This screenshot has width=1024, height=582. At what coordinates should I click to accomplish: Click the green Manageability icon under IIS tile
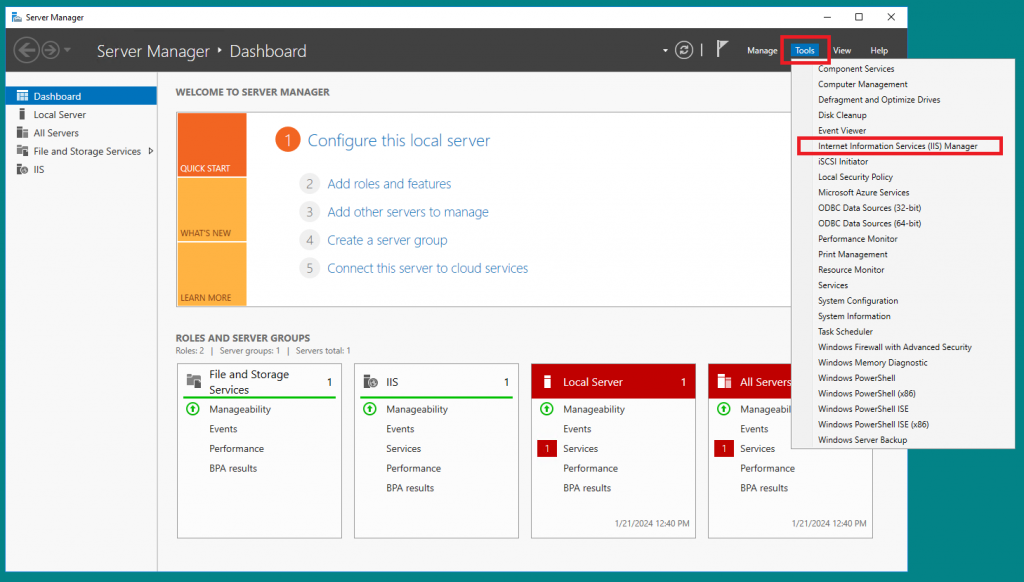[x=370, y=409]
